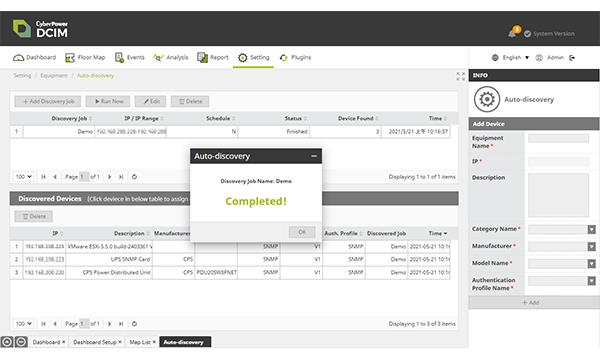Click OK in Auto-discovery dialog
Screen dimensions: 600x360
[x=302, y=232]
